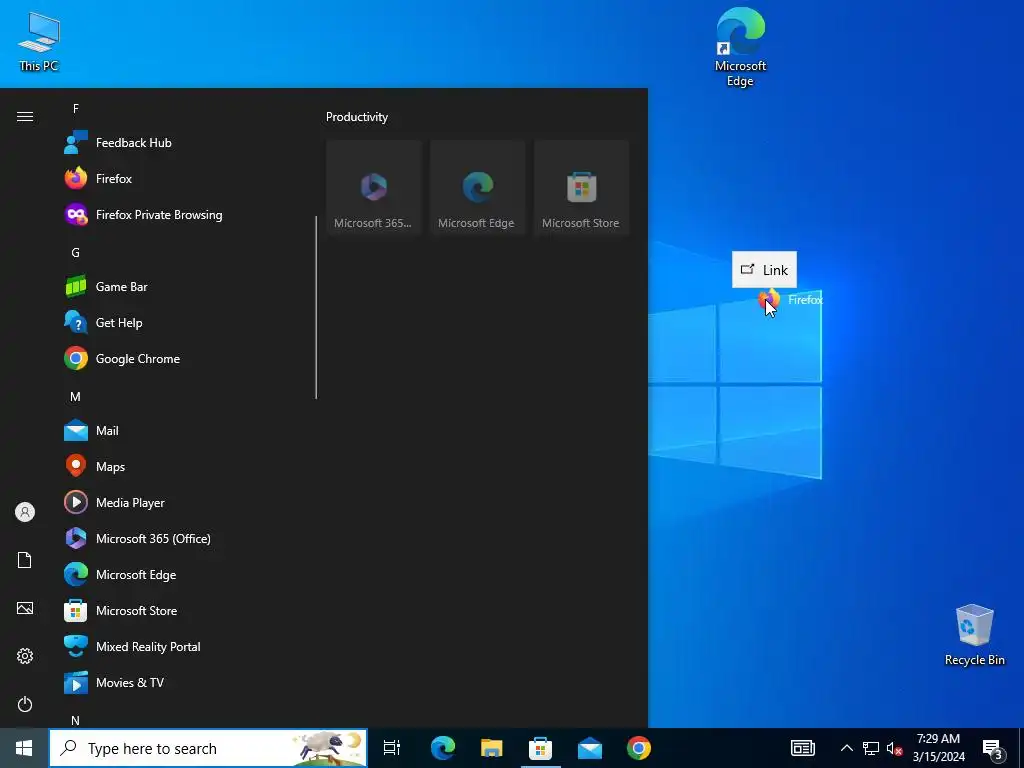The height and width of the screenshot is (768, 1024).
Task: Open Microsoft Edge from the taskbar
Action: click(x=443, y=748)
